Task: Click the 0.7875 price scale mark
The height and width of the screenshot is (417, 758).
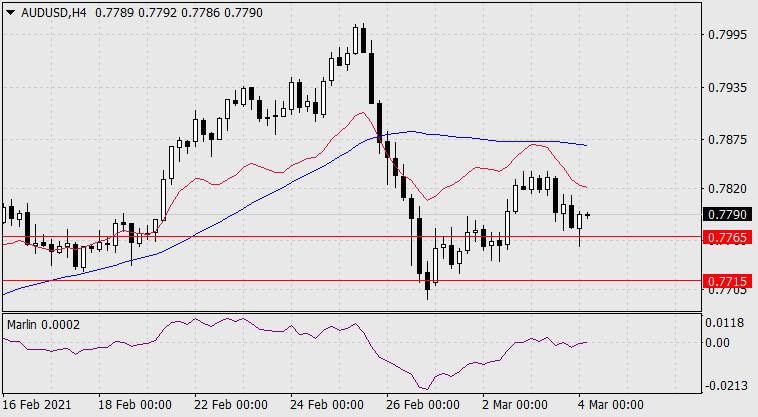Action: 727,140
